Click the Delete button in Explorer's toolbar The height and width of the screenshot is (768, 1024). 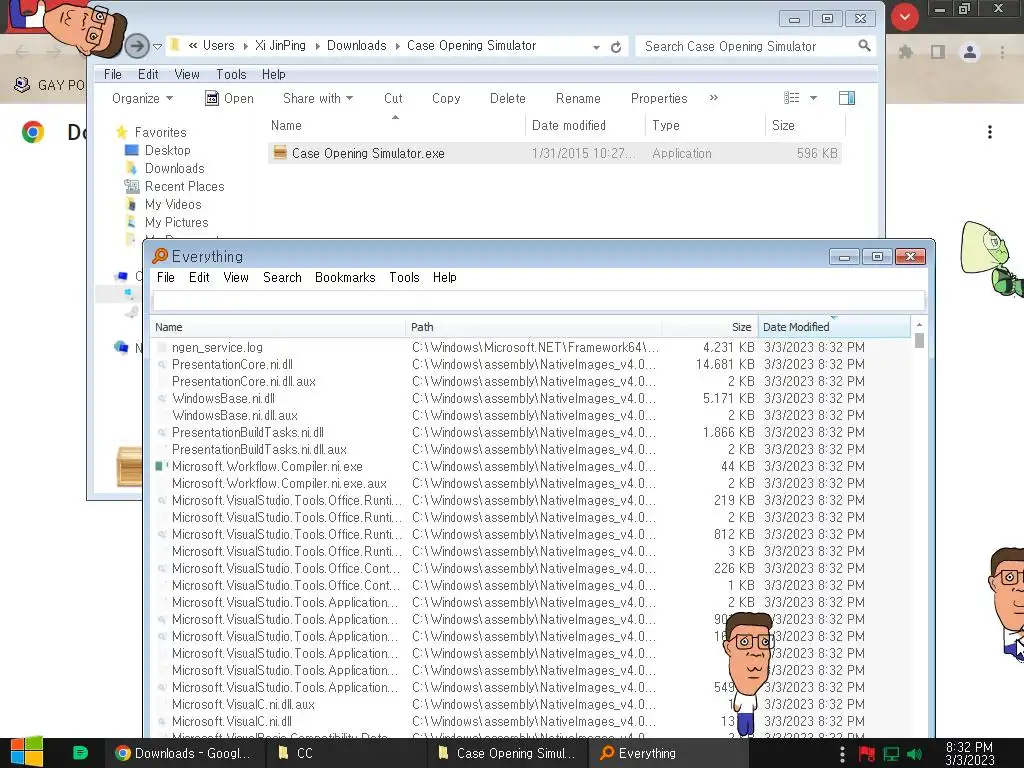click(x=507, y=98)
